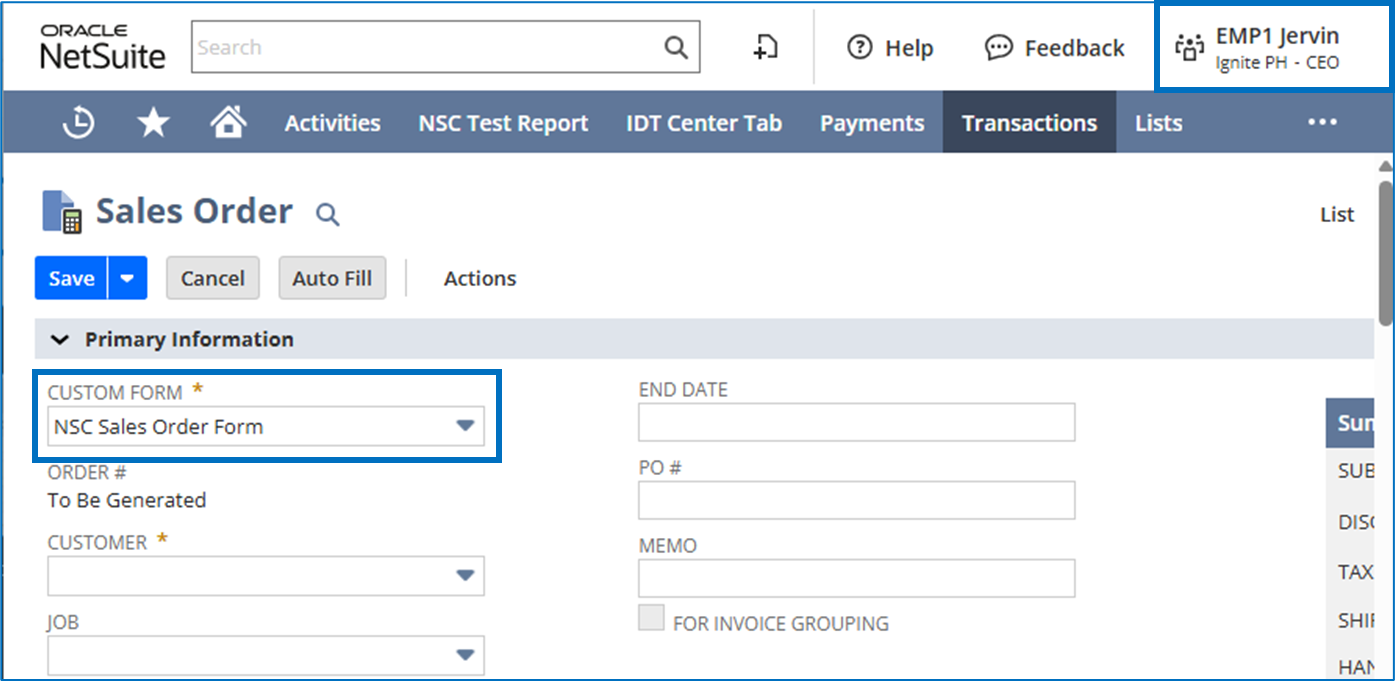Open the EMP1 Jervin role menu
Screen dimensions: 1395x681
click(1273, 47)
